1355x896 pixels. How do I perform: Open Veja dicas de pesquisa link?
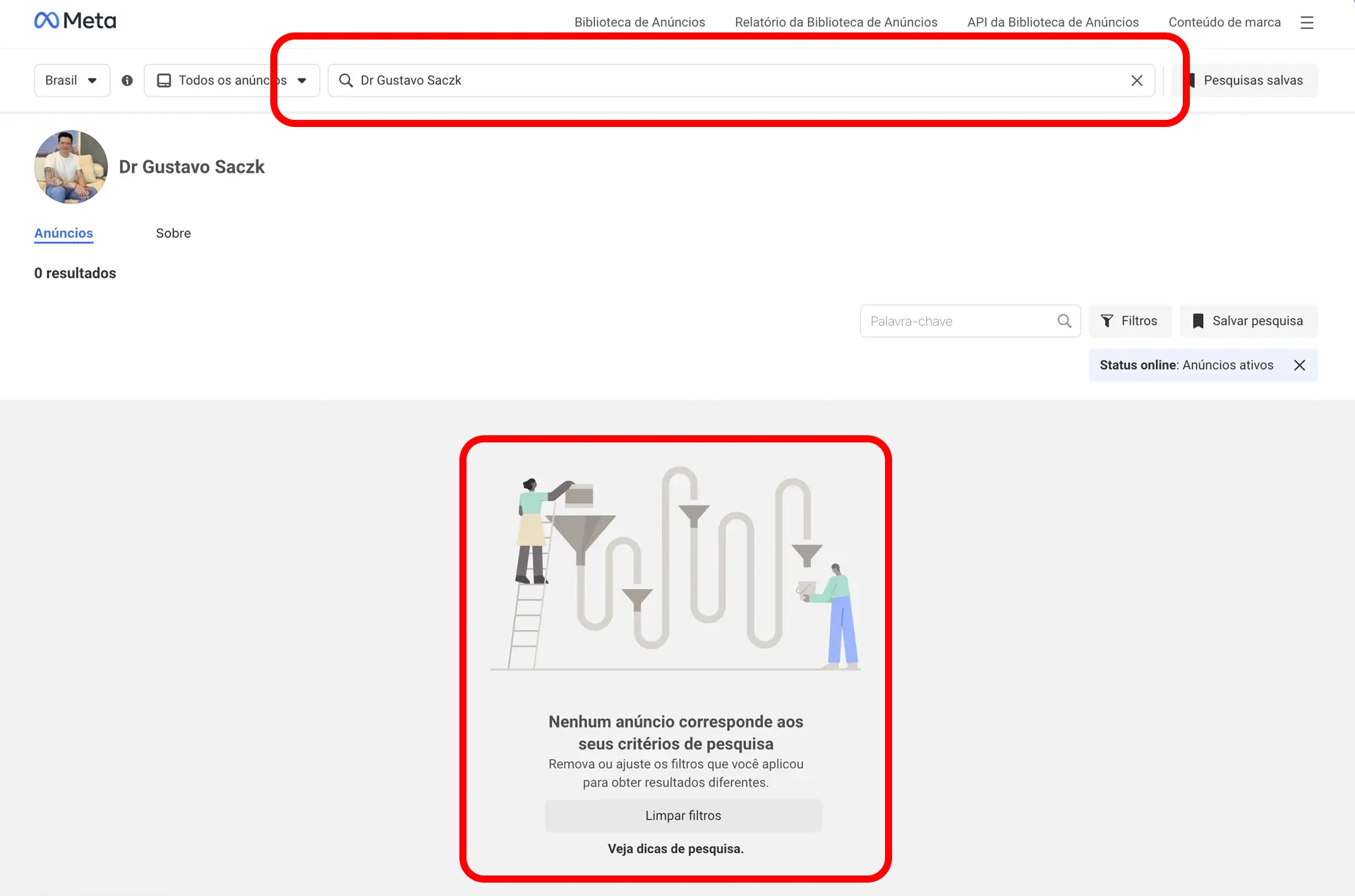click(x=675, y=849)
